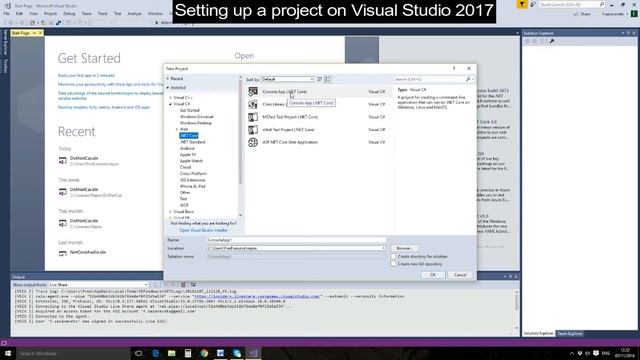The image size is (640, 360).
Task: Open the File menu
Action: coord(6,13)
